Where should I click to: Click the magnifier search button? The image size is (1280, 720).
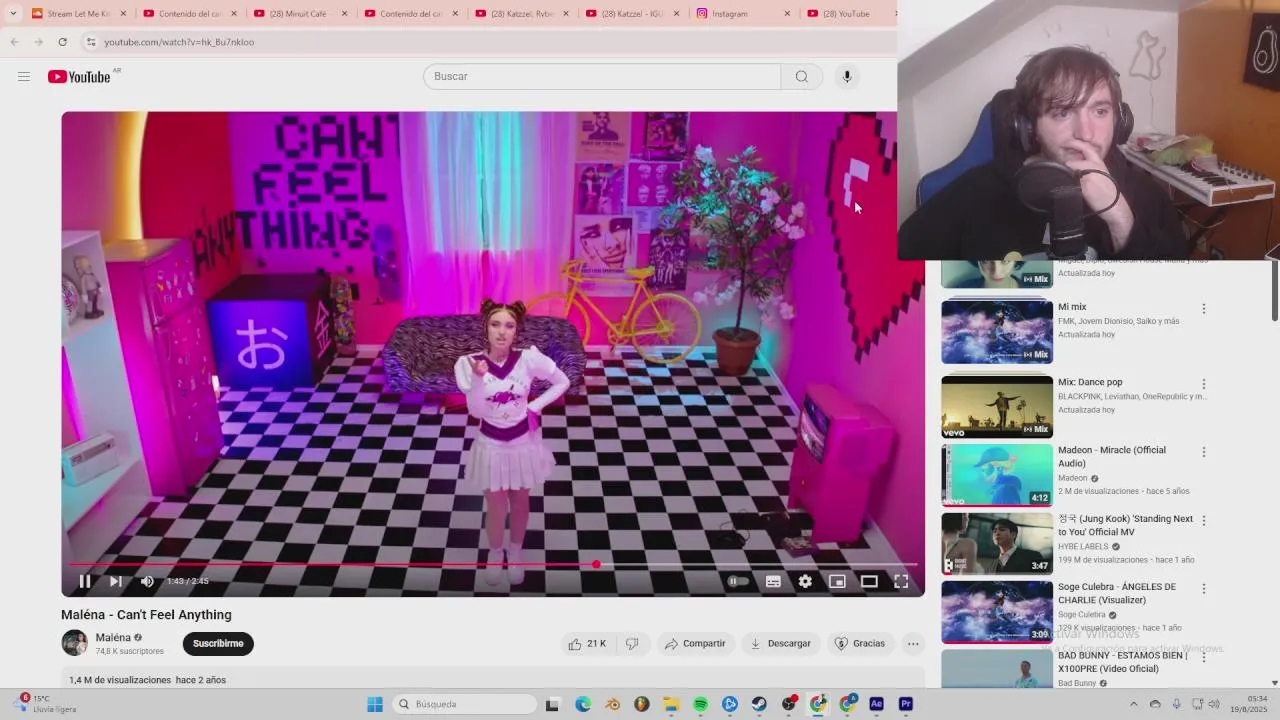click(x=801, y=77)
